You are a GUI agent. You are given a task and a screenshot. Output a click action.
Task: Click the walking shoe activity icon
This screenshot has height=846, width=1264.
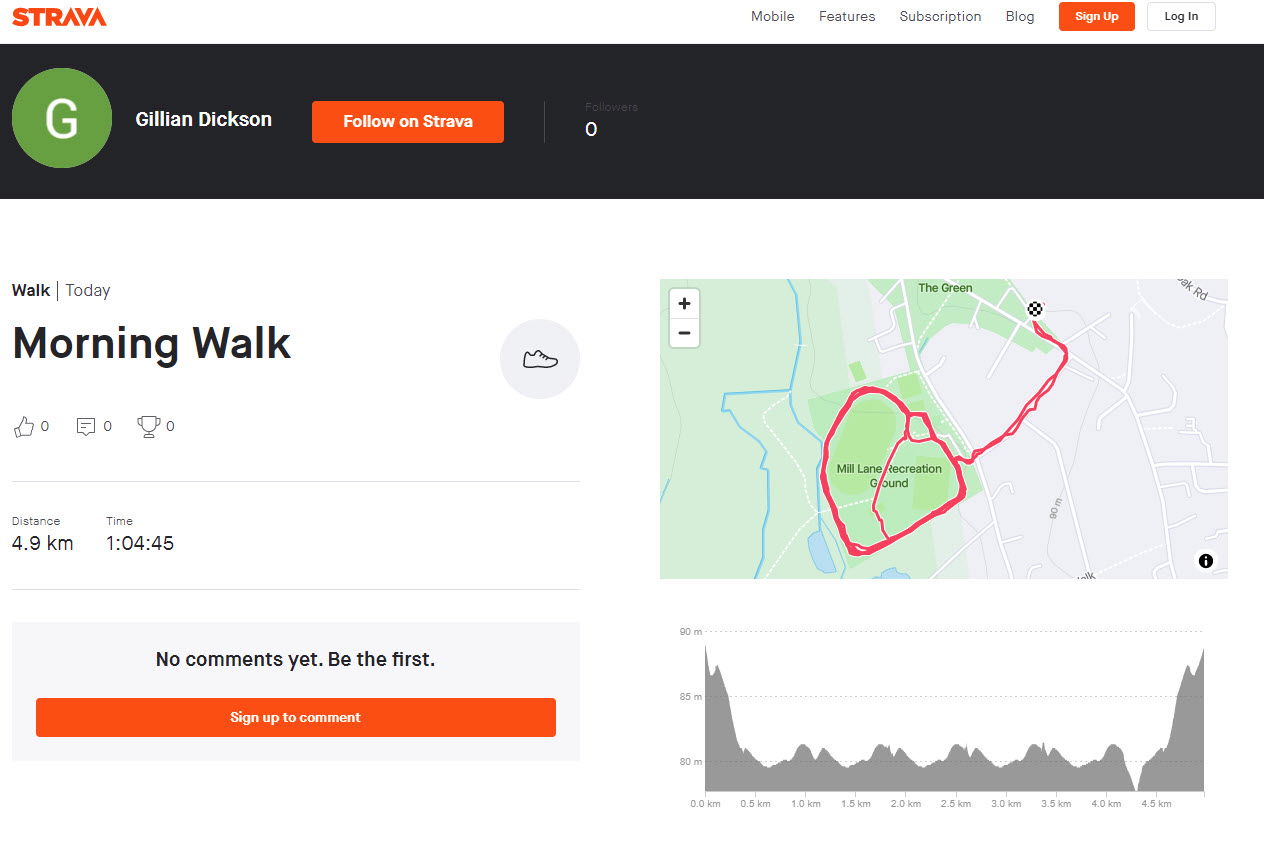pos(540,359)
